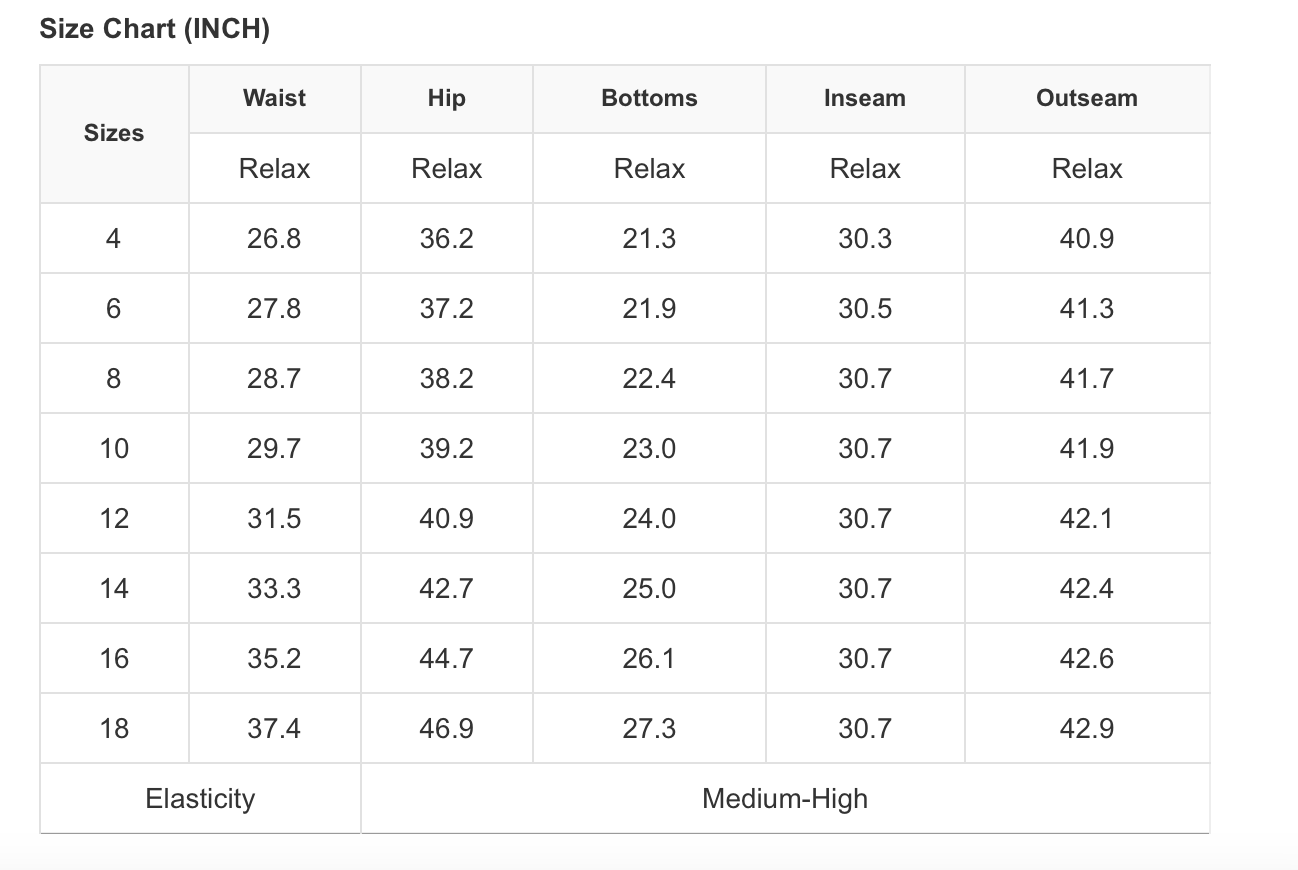Click the Medium-High elasticity value
The height and width of the screenshot is (870, 1298).
point(785,798)
